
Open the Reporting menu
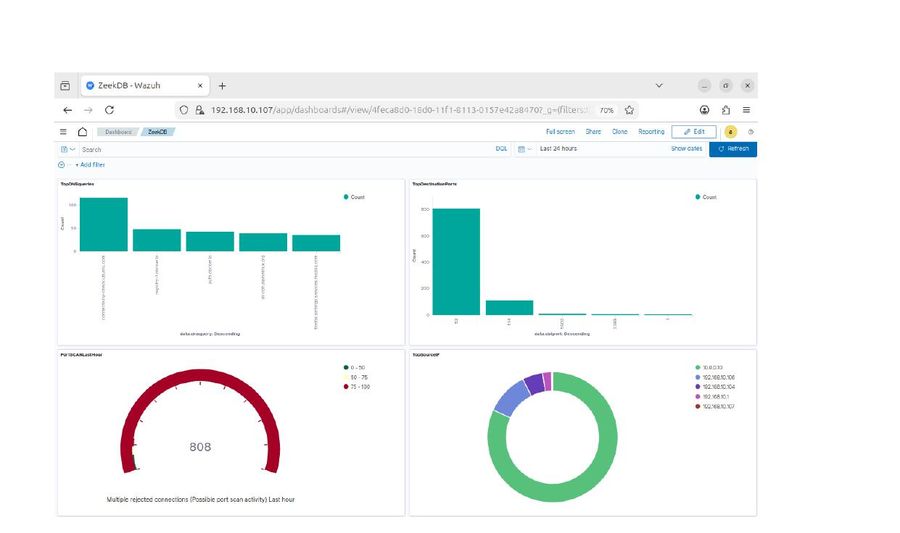pyautogui.click(x=651, y=131)
